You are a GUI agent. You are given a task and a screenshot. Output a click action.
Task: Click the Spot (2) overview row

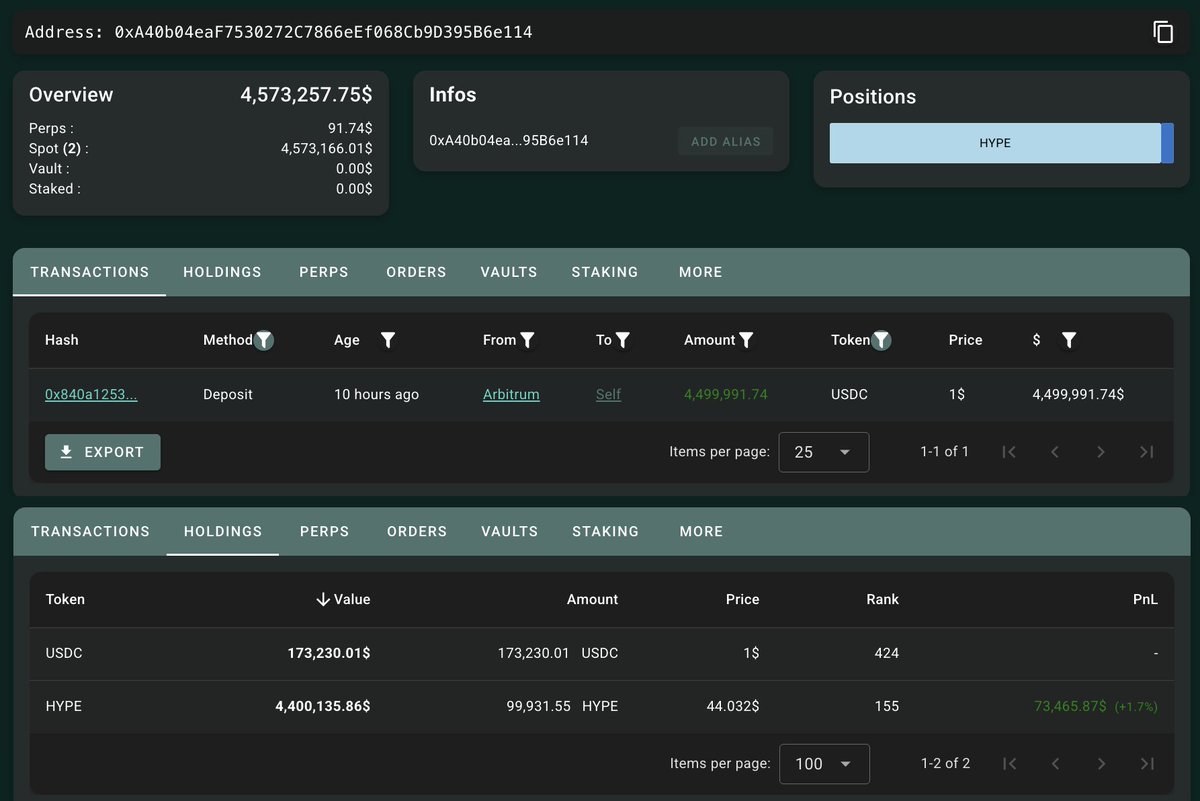click(x=201, y=149)
